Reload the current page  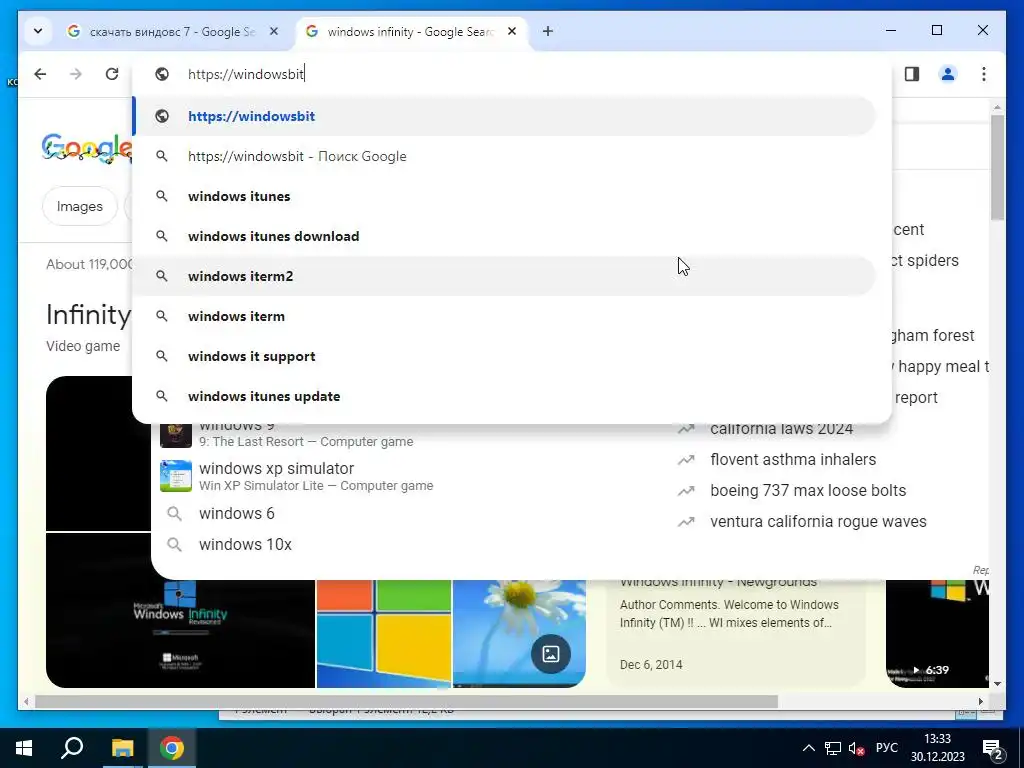[x=112, y=74]
